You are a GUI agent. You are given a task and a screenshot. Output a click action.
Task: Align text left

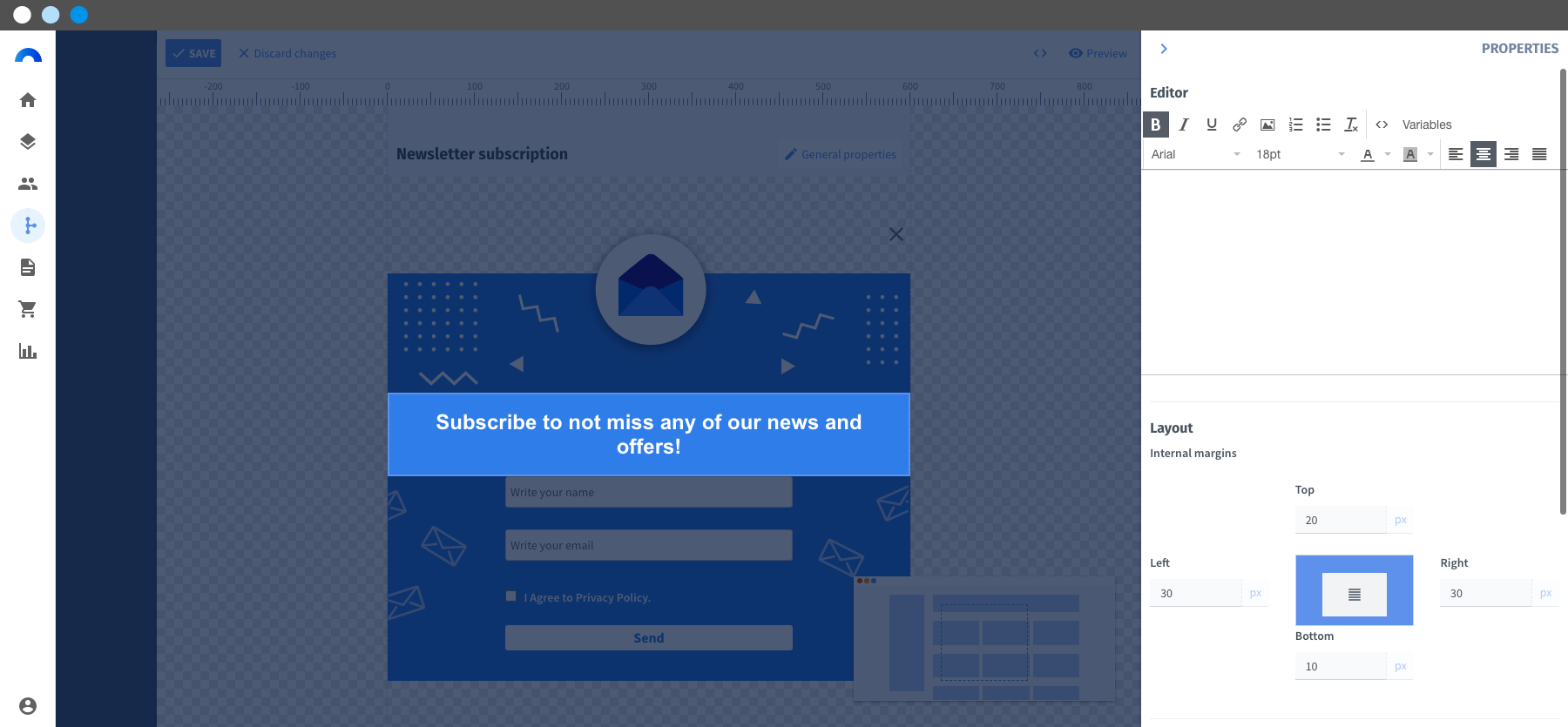tap(1456, 154)
